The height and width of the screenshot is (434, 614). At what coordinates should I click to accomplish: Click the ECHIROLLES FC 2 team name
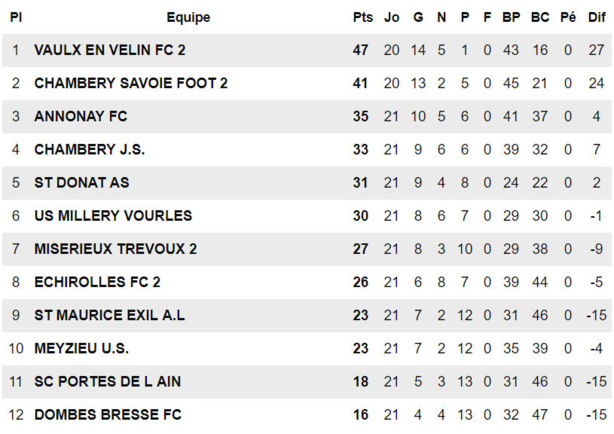coord(97,282)
